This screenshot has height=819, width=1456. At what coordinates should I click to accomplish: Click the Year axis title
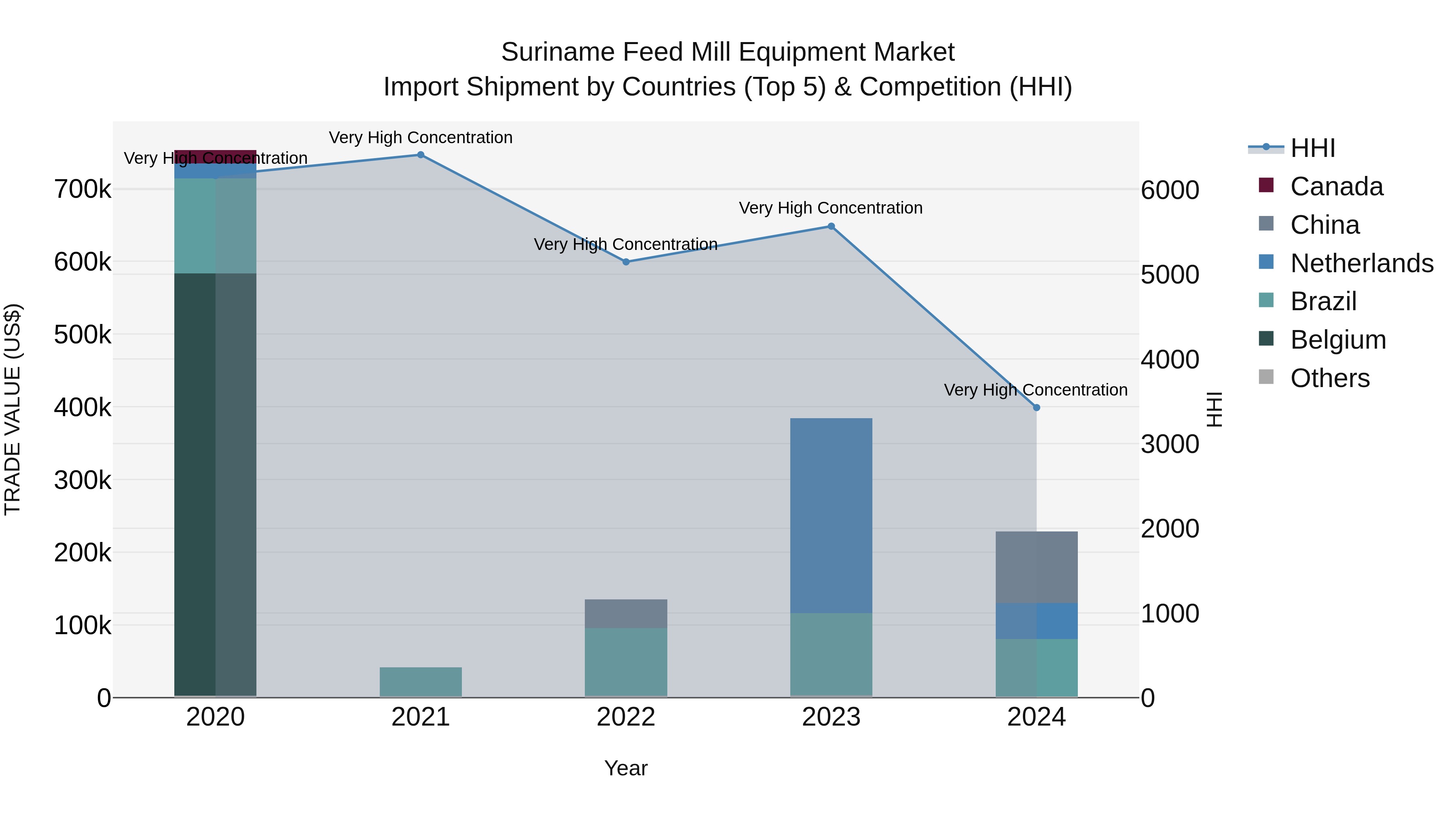pos(626,769)
